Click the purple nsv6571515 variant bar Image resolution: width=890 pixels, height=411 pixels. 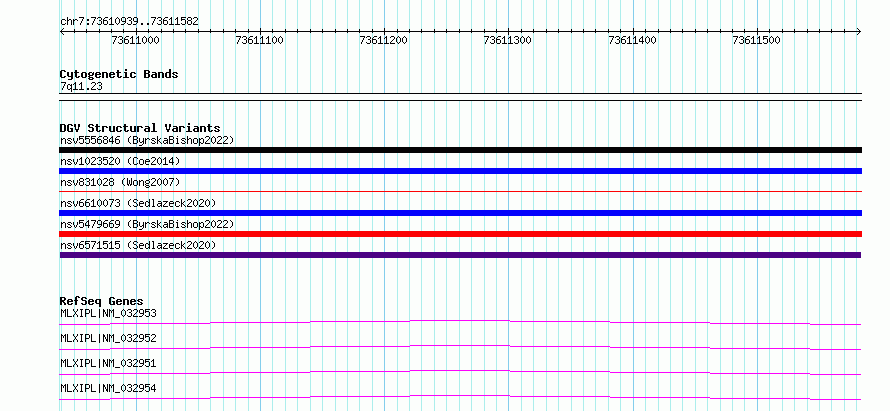click(x=460, y=255)
